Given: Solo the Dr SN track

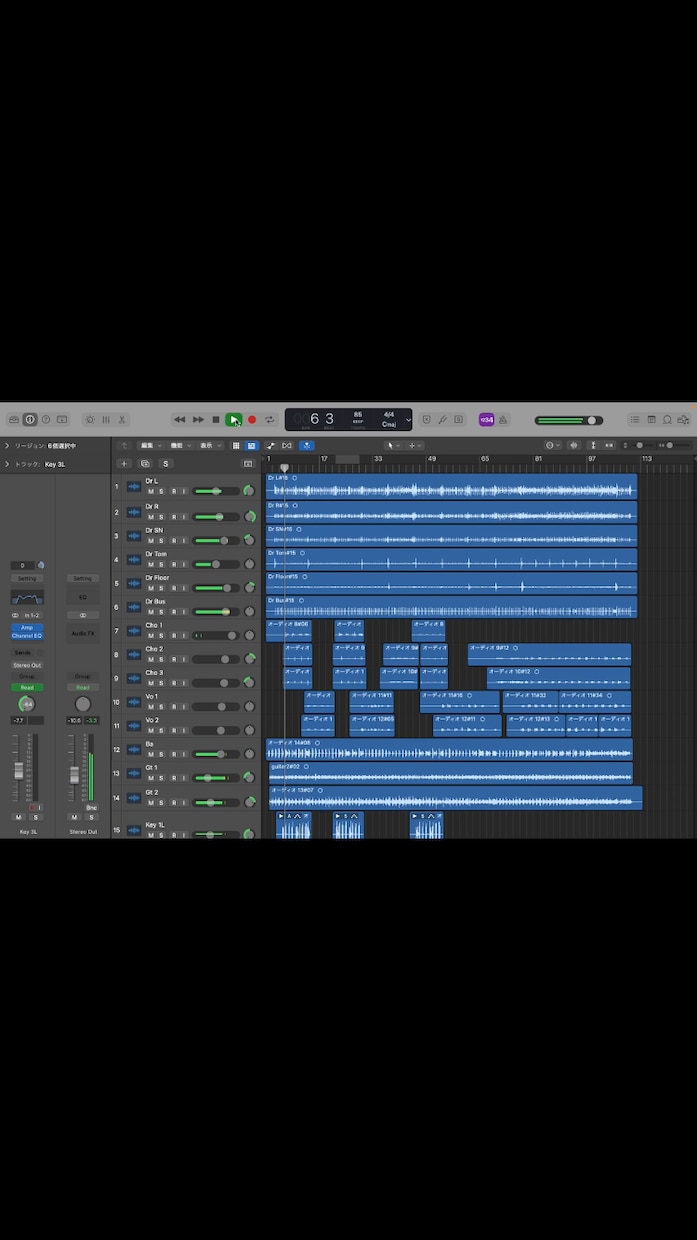Looking at the screenshot, I should tap(162, 541).
